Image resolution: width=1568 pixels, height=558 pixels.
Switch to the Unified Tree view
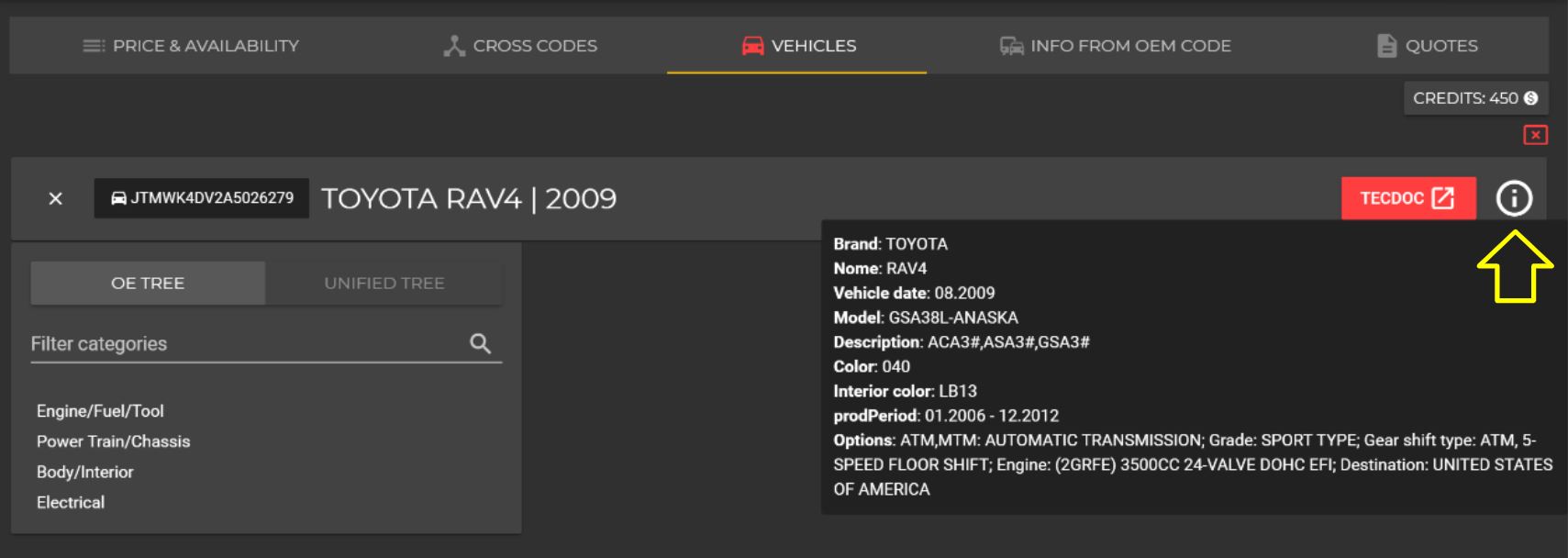384,283
